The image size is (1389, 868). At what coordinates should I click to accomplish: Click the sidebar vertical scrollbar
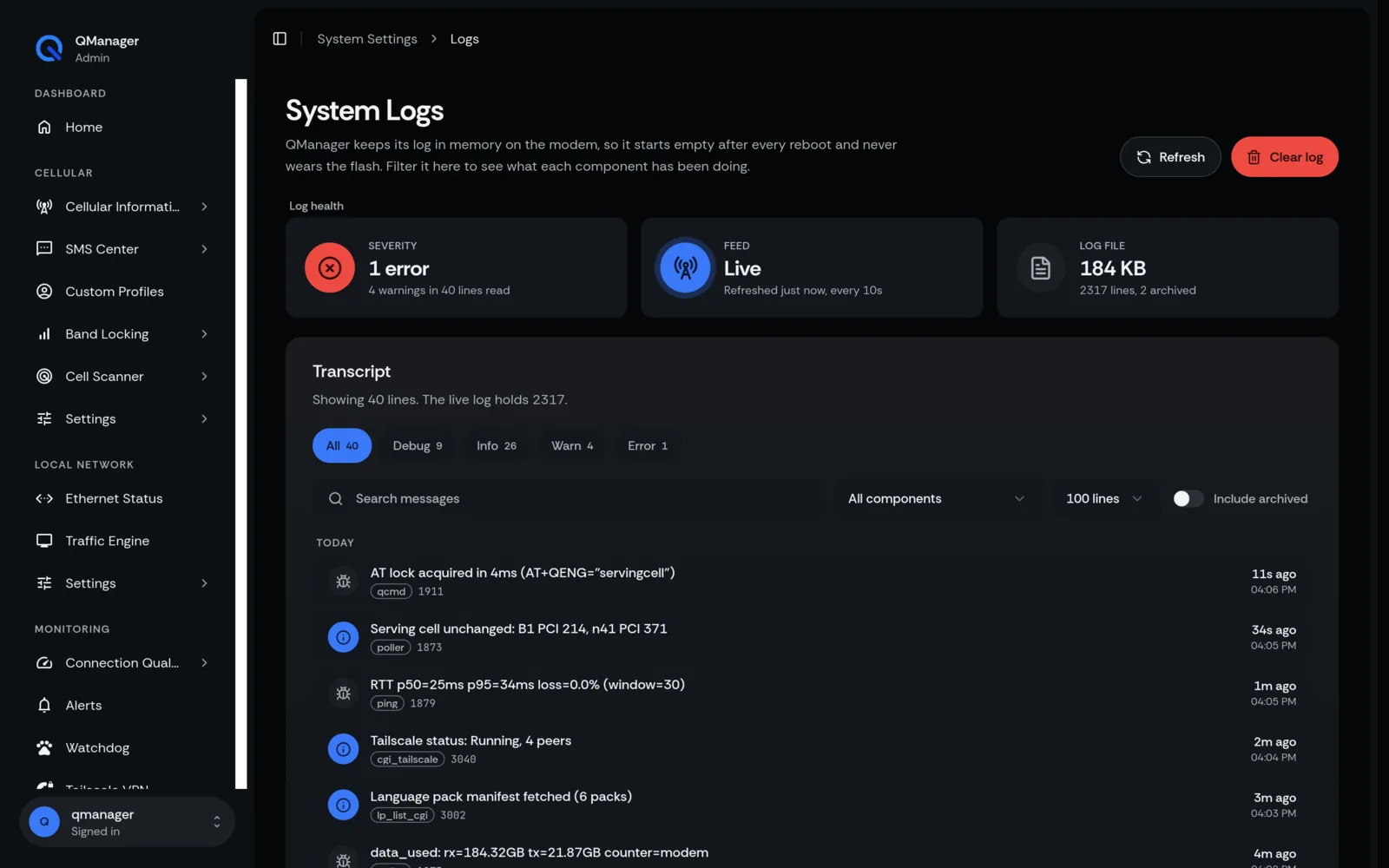[241, 434]
